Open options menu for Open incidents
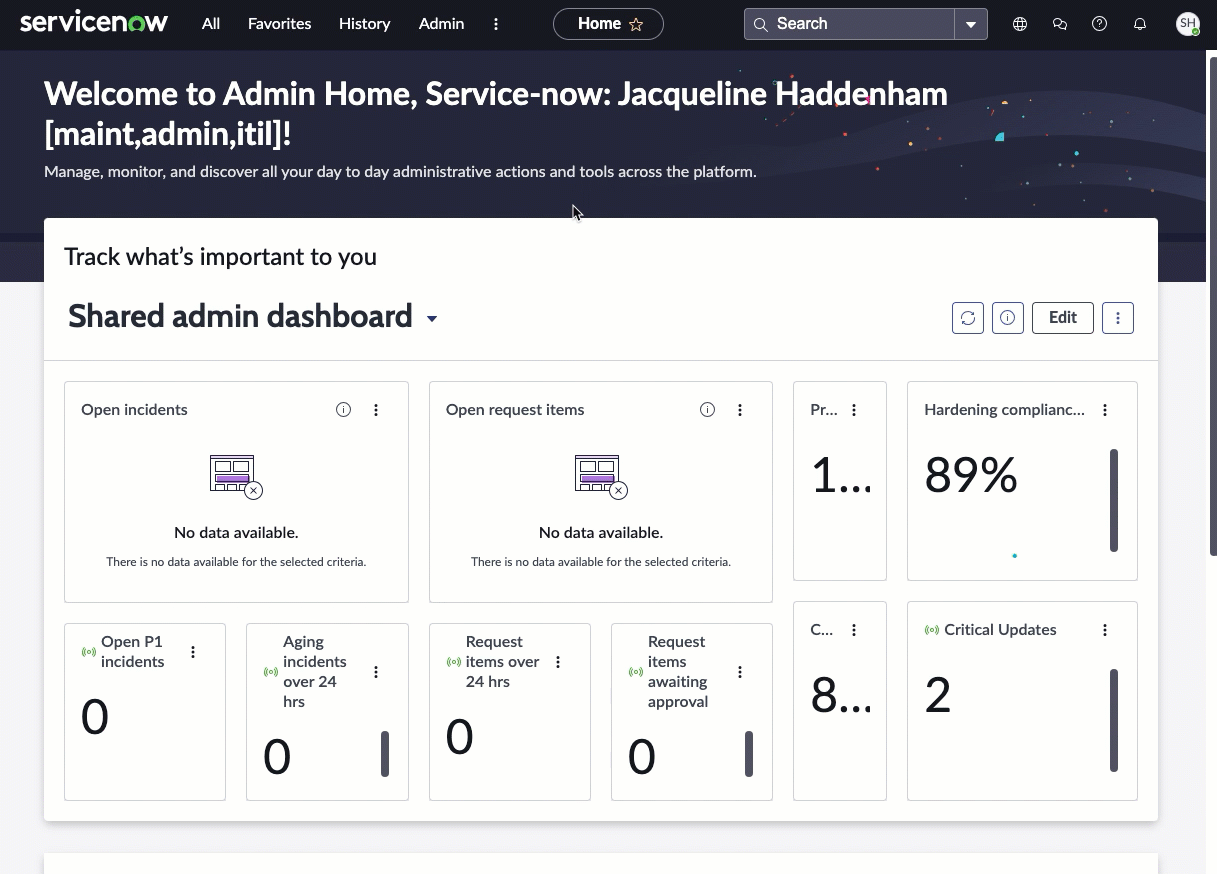The image size is (1217, 874). [x=376, y=410]
